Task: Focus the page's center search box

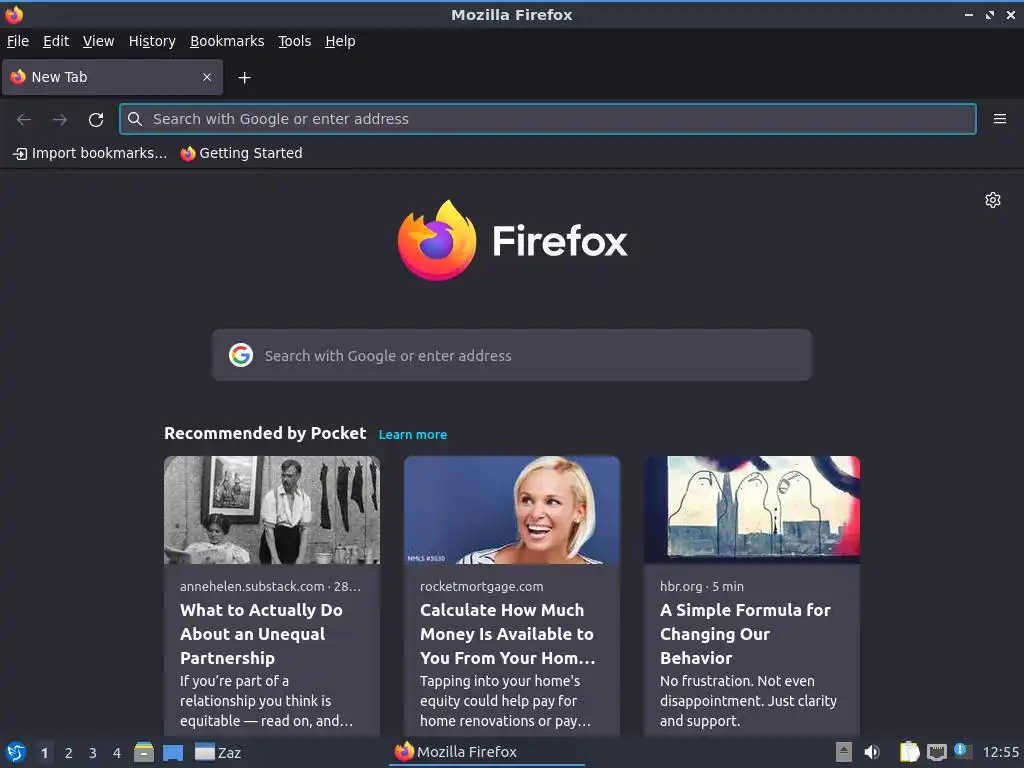Action: [x=511, y=355]
